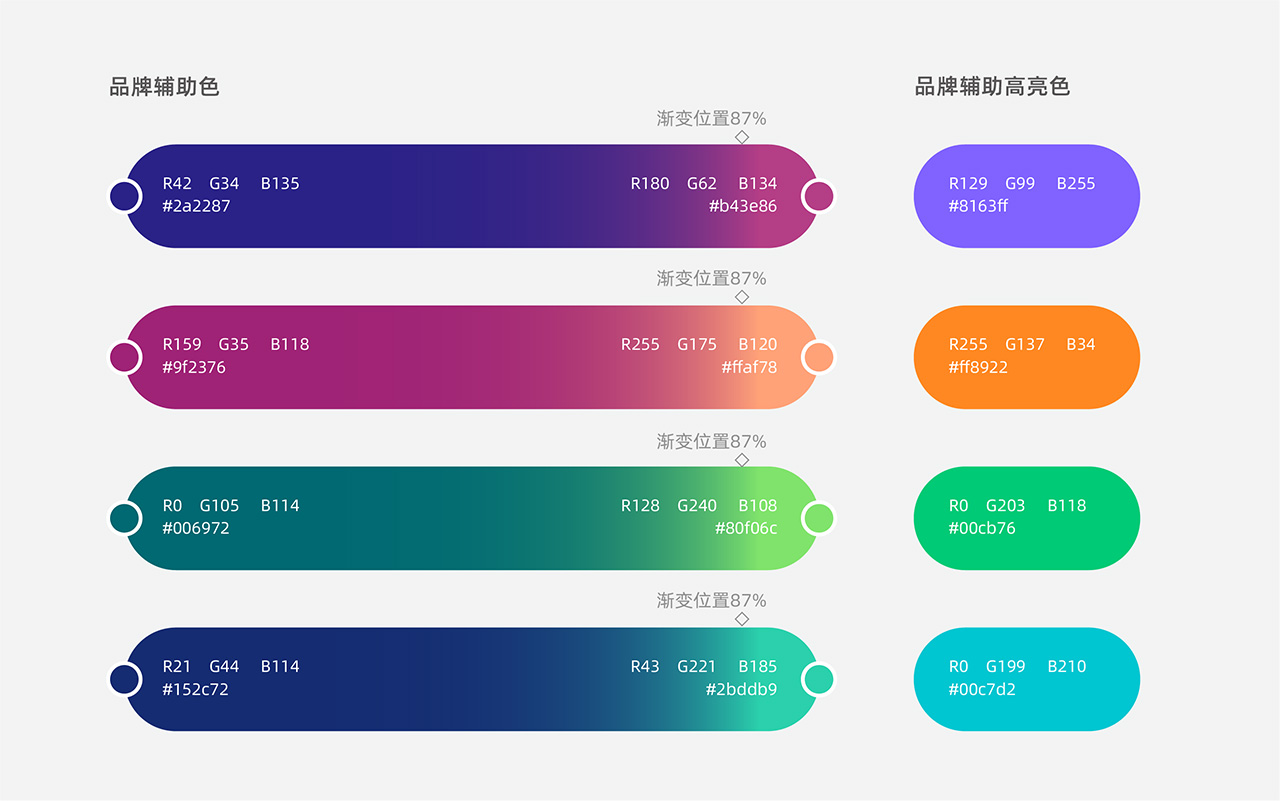Choose the cyan #00c7d2 highlight swatch
This screenshot has width=1280, height=801.
click(x=1026, y=679)
